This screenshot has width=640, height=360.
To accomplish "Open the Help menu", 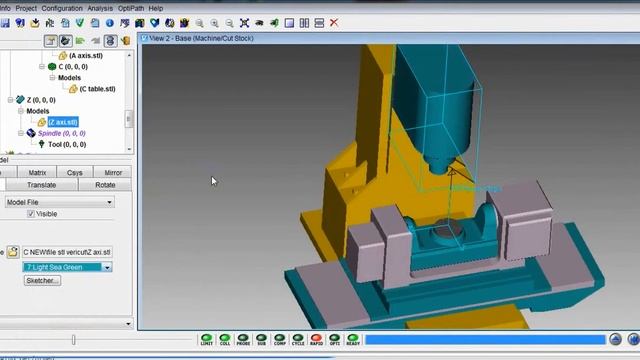I will coord(156,8).
